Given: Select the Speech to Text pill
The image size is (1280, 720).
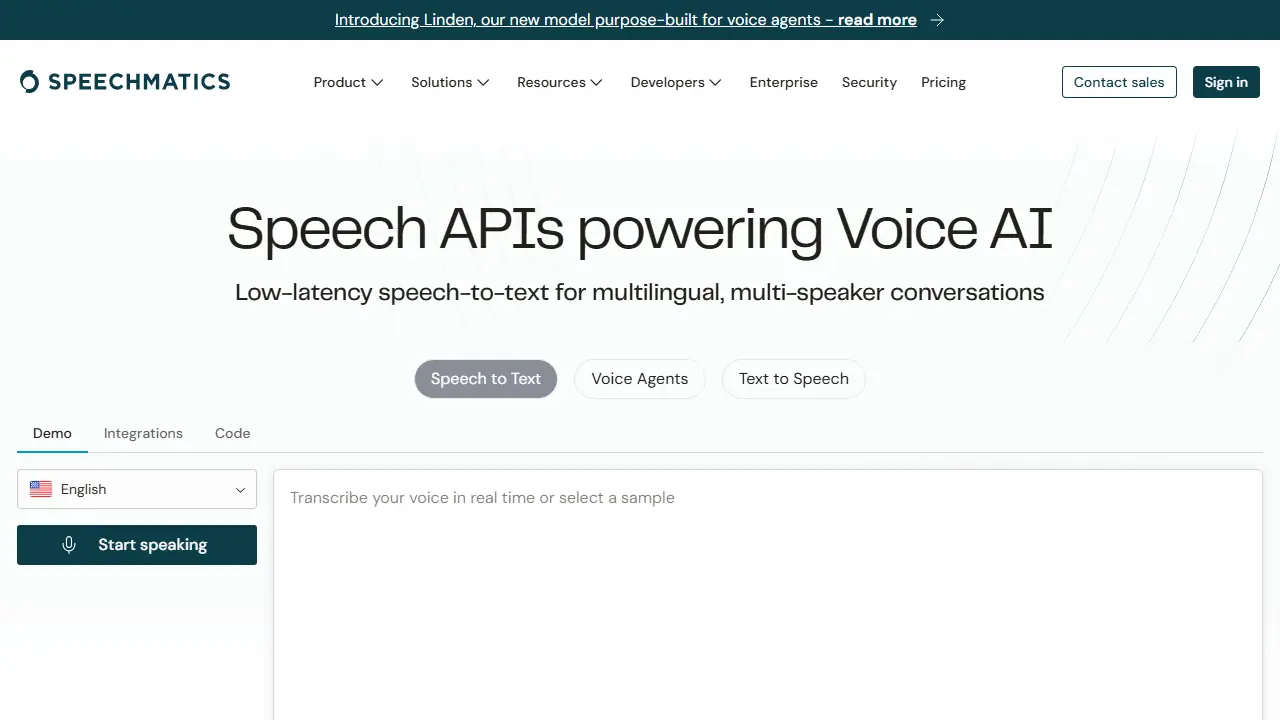Looking at the screenshot, I should tap(486, 379).
